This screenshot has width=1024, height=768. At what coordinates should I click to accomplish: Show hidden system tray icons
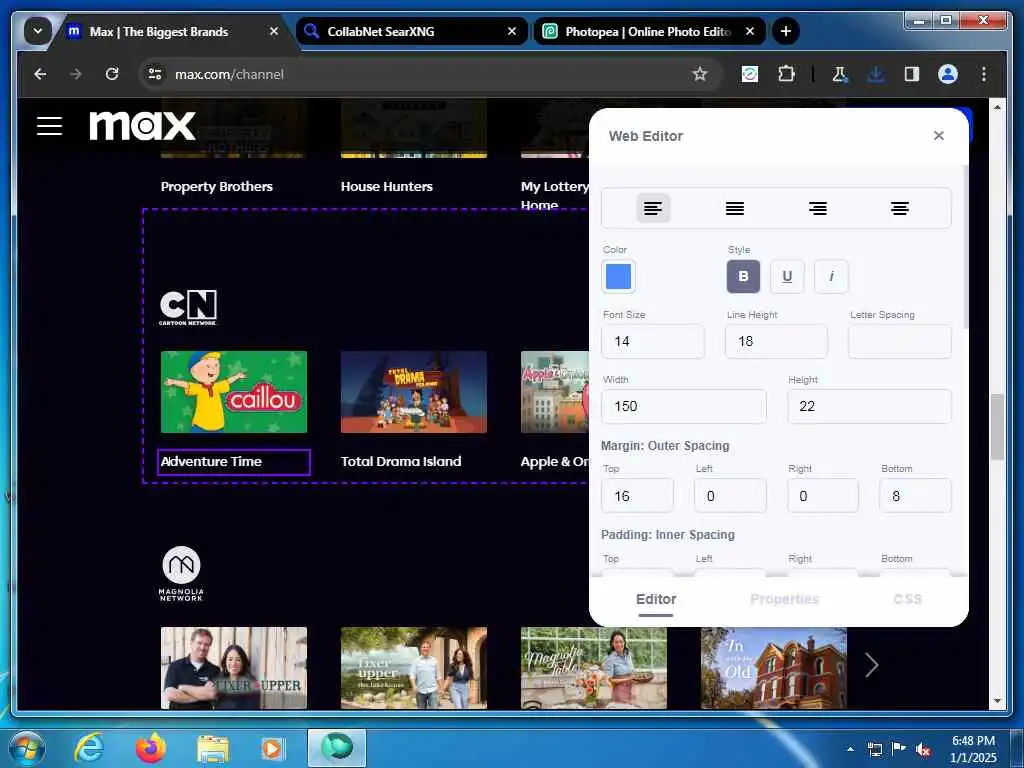coord(850,749)
